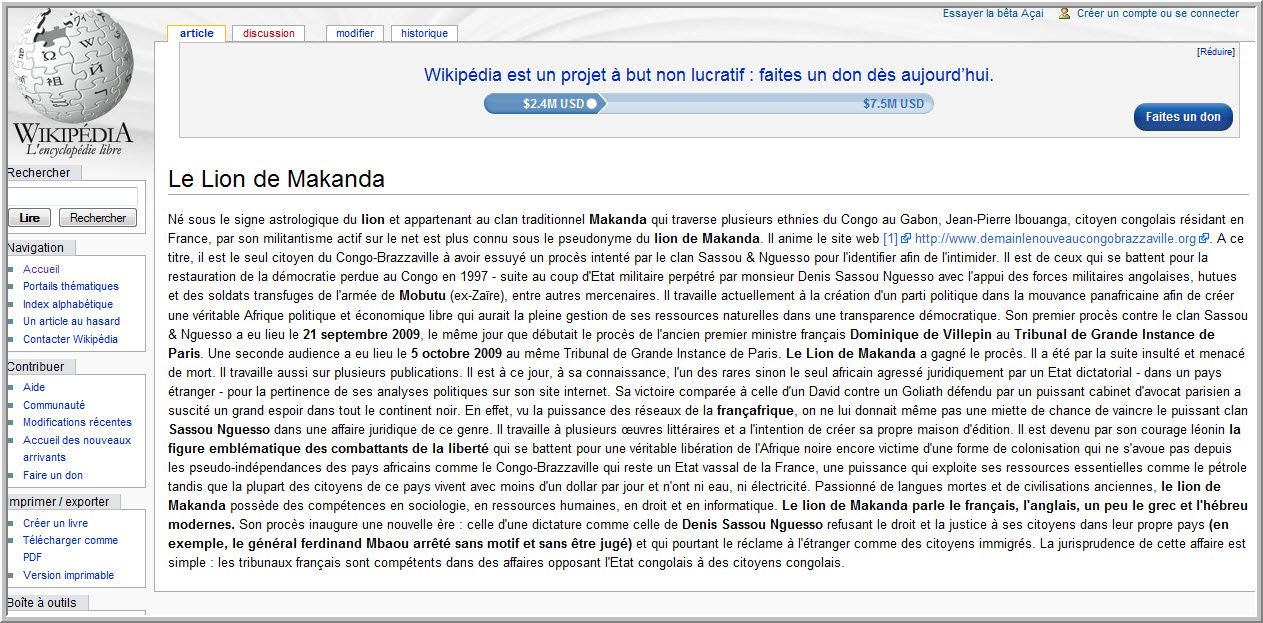Click the Wikipédia globe logo
Image resolution: width=1263 pixels, height=623 pixels.
click(73, 82)
